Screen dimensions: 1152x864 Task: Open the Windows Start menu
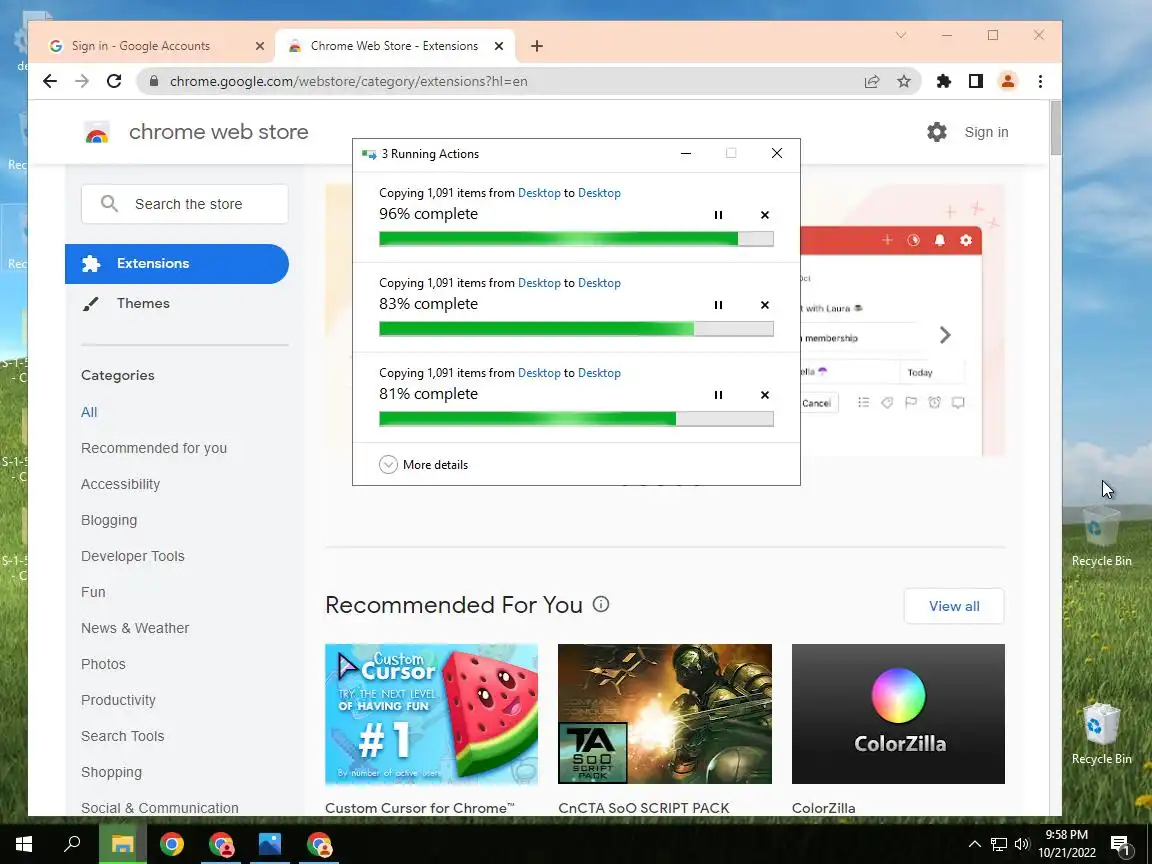[23, 844]
